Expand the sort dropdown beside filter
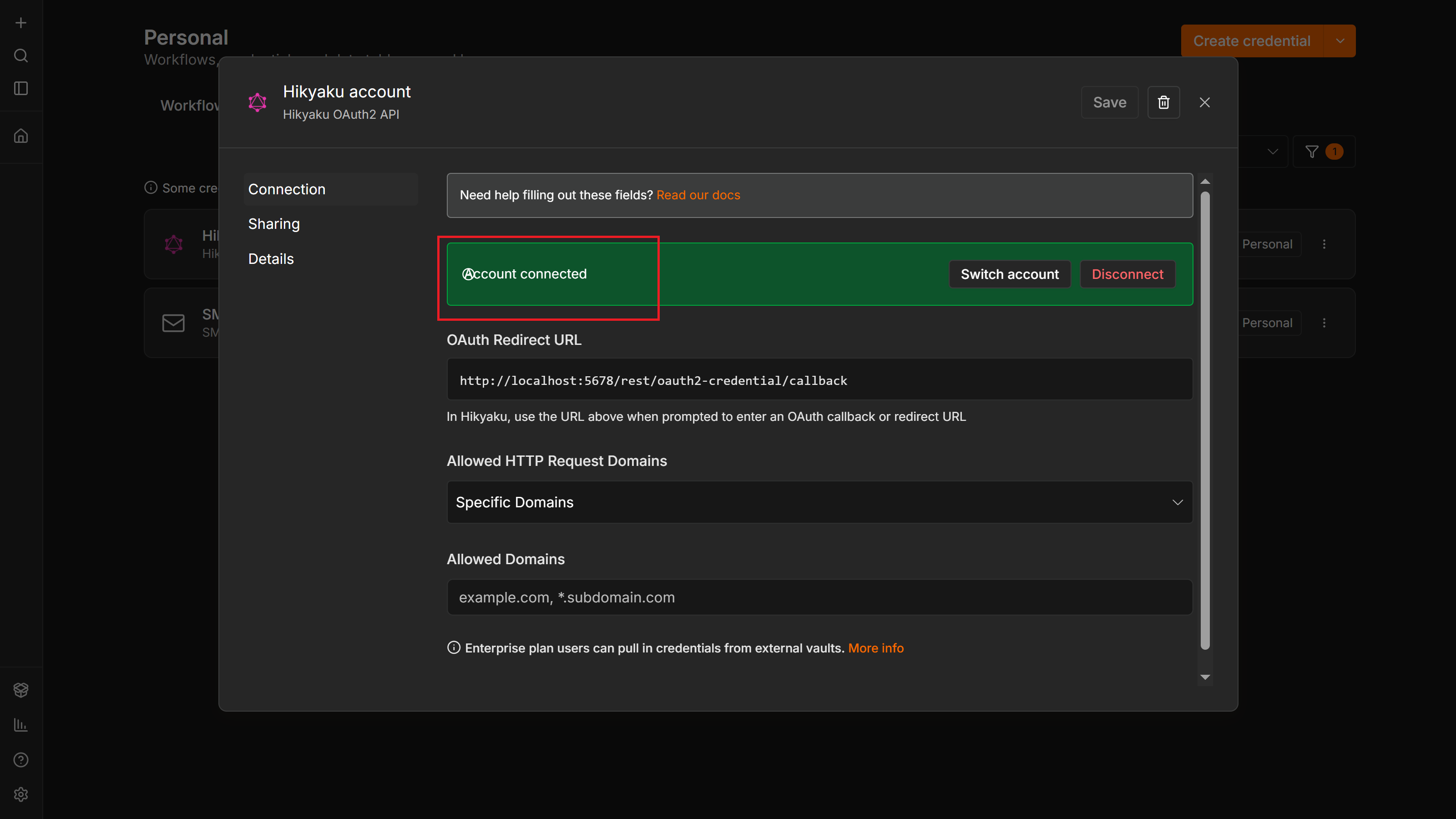This screenshot has width=1456, height=819. coord(1272,152)
